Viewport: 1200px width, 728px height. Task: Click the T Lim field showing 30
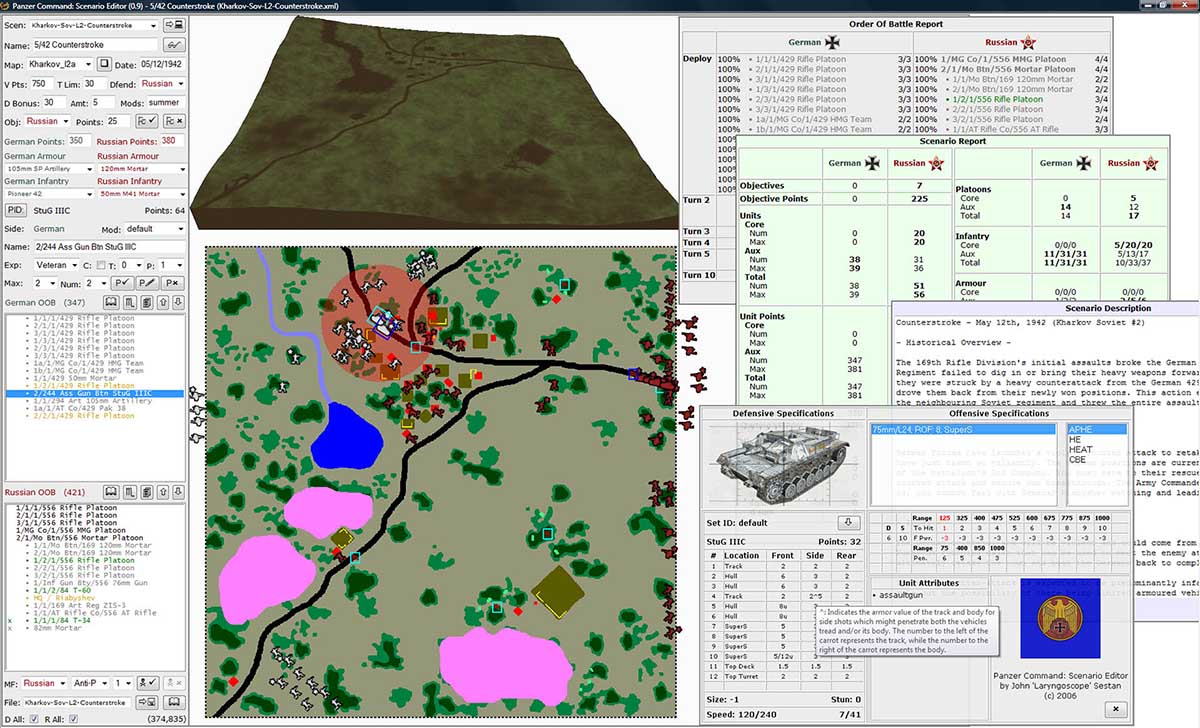(95, 83)
